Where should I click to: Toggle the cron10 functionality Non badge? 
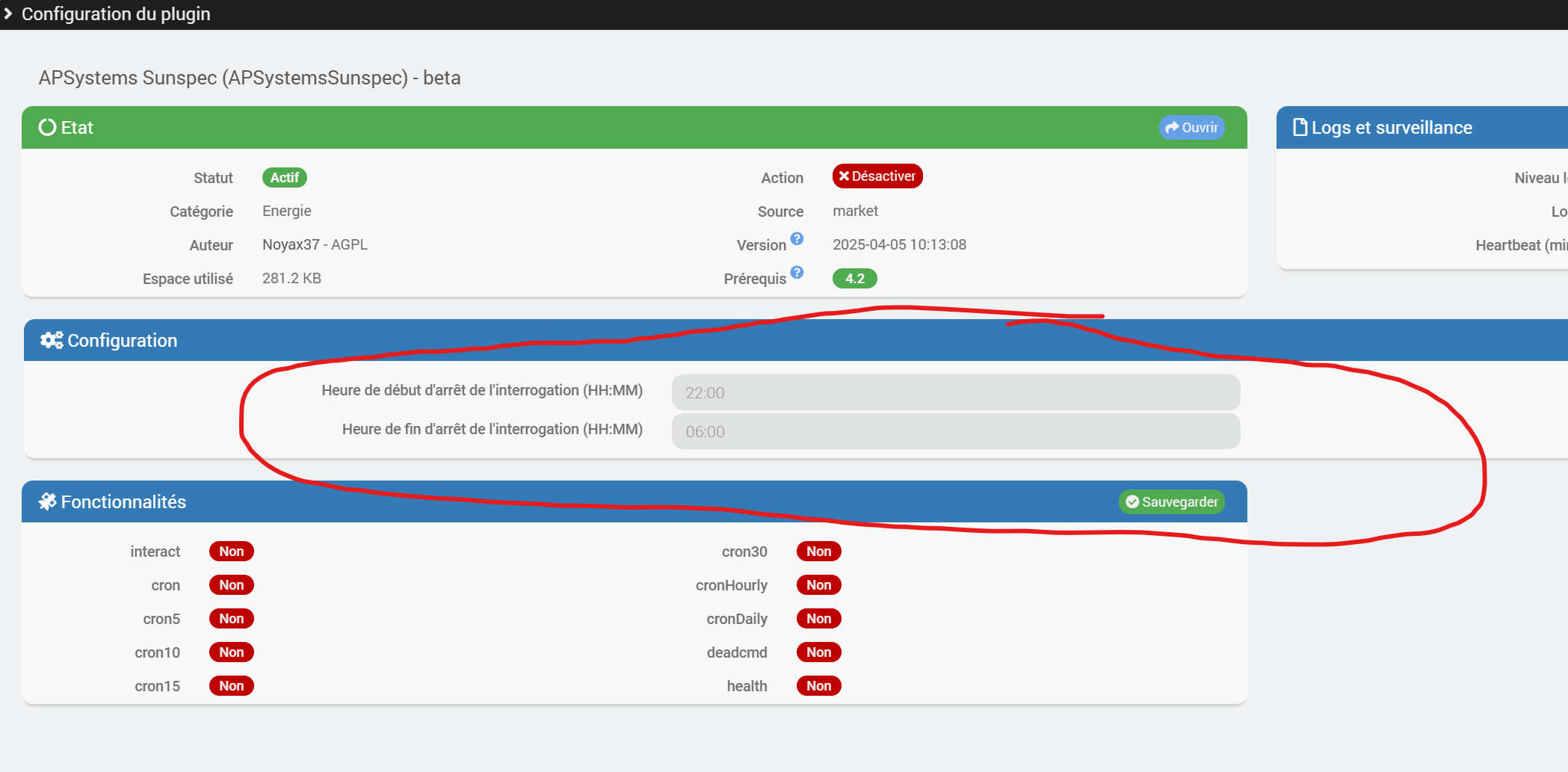pyautogui.click(x=232, y=652)
